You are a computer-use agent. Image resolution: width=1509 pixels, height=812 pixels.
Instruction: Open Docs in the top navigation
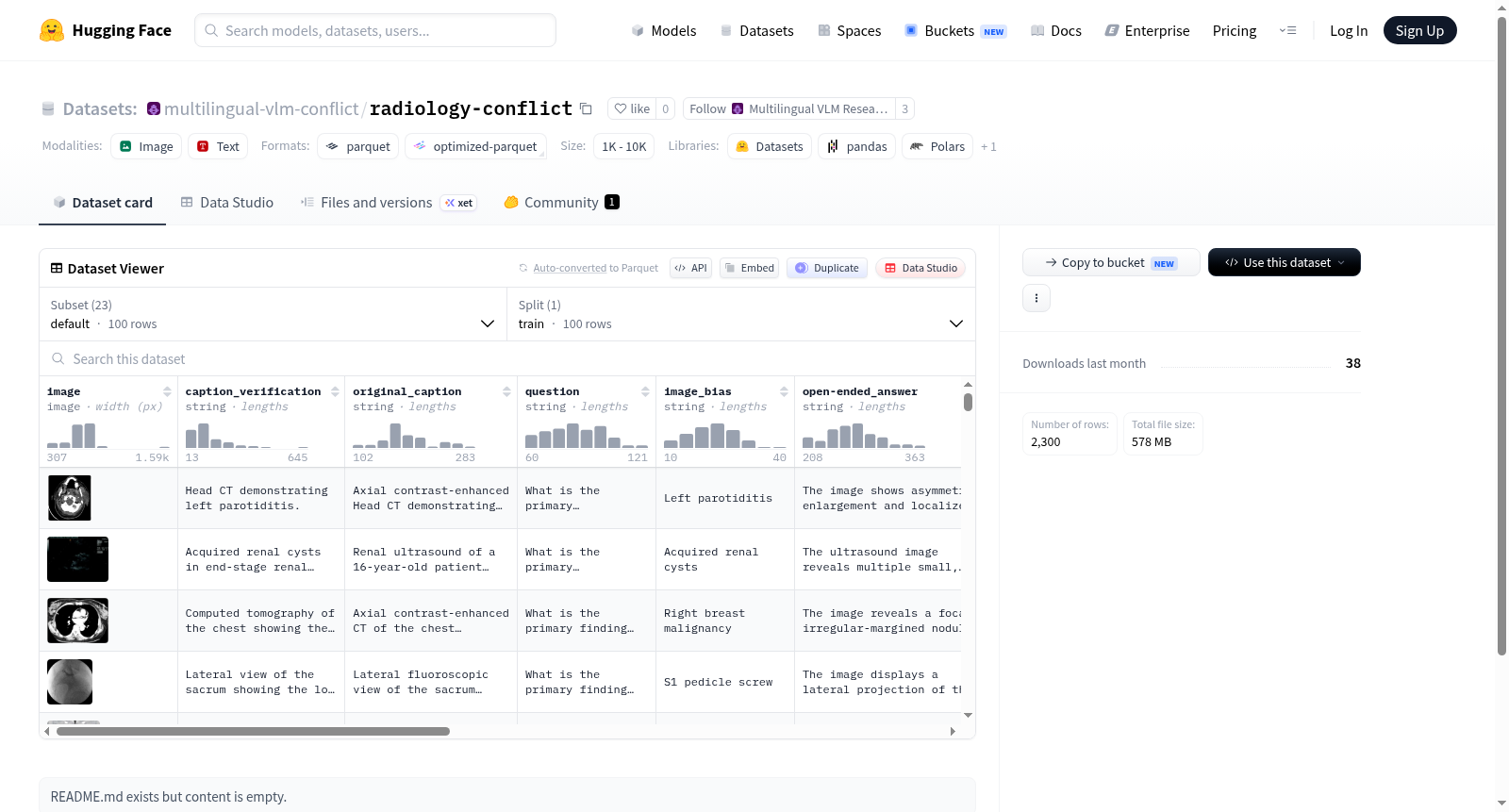1056,30
